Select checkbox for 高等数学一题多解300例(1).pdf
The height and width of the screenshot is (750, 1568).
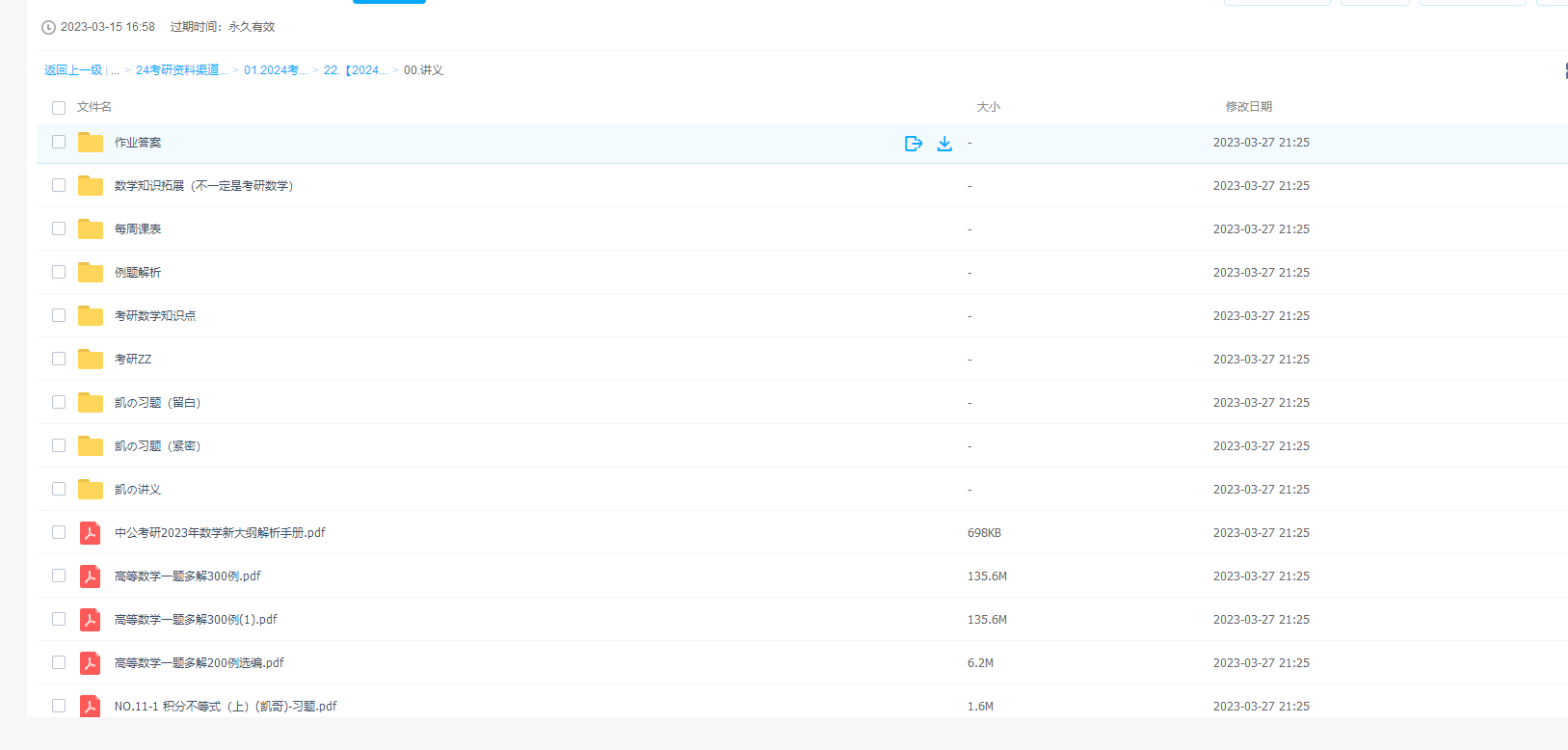click(59, 620)
